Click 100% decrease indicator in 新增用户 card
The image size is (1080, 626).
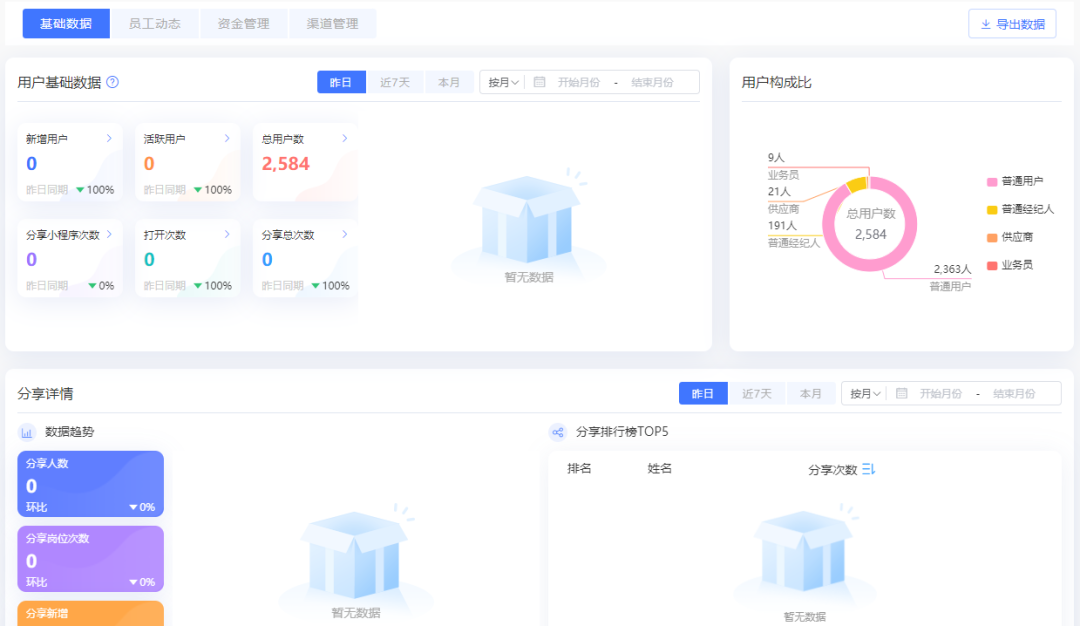pos(95,189)
